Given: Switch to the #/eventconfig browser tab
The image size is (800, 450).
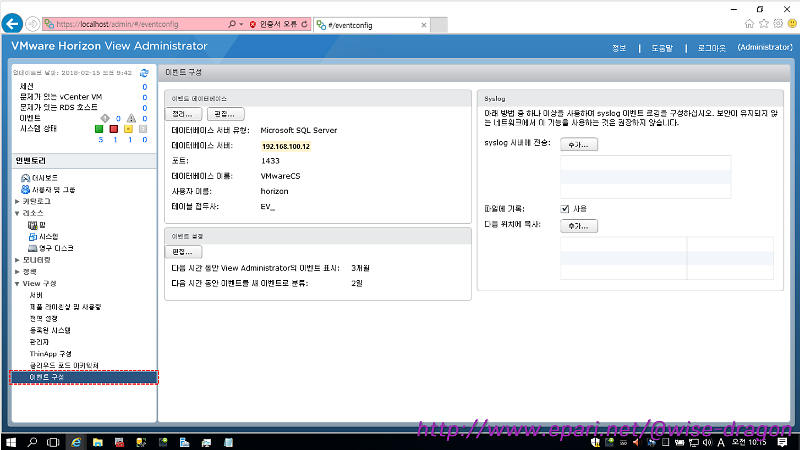Looking at the screenshot, I should (x=371, y=24).
